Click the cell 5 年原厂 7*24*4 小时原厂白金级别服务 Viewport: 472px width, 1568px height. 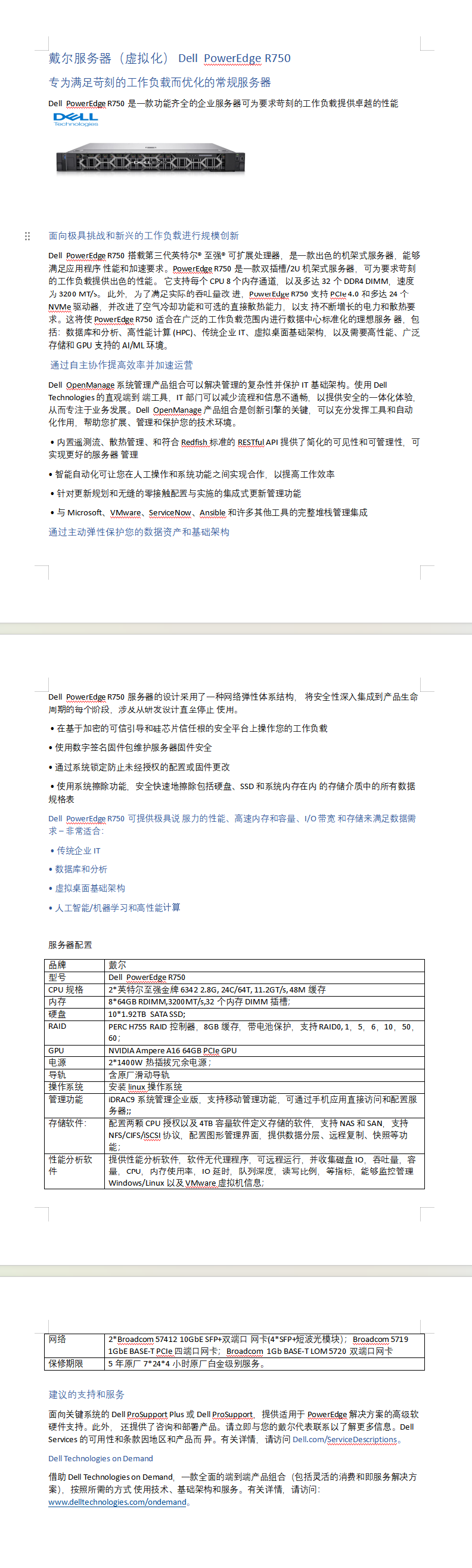264,1363
